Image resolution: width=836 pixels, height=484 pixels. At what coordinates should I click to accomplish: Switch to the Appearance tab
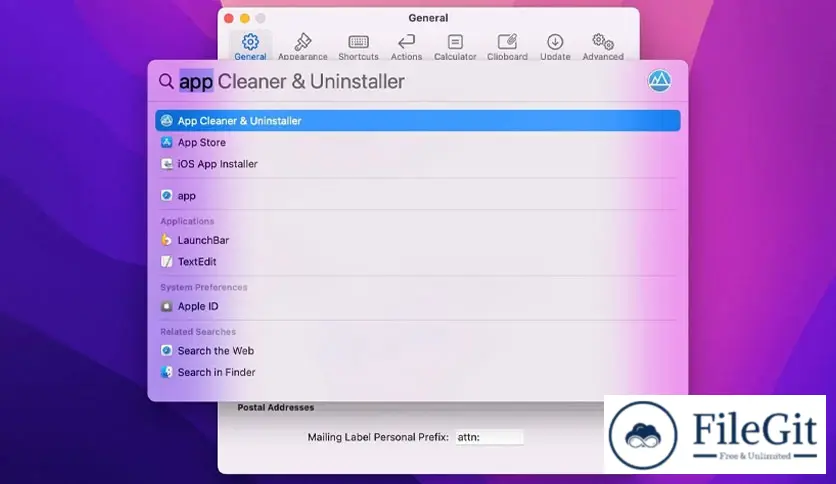pos(302,47)
